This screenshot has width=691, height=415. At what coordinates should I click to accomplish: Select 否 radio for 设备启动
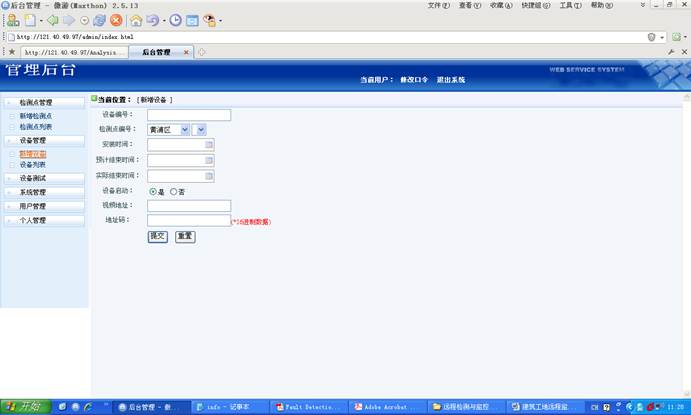[x=174, y=191]
